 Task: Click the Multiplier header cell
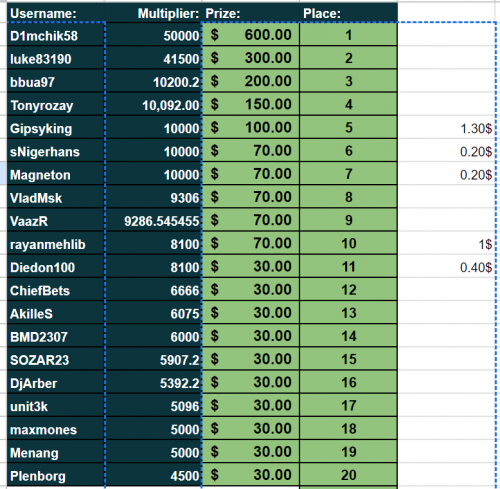[153, 13]
